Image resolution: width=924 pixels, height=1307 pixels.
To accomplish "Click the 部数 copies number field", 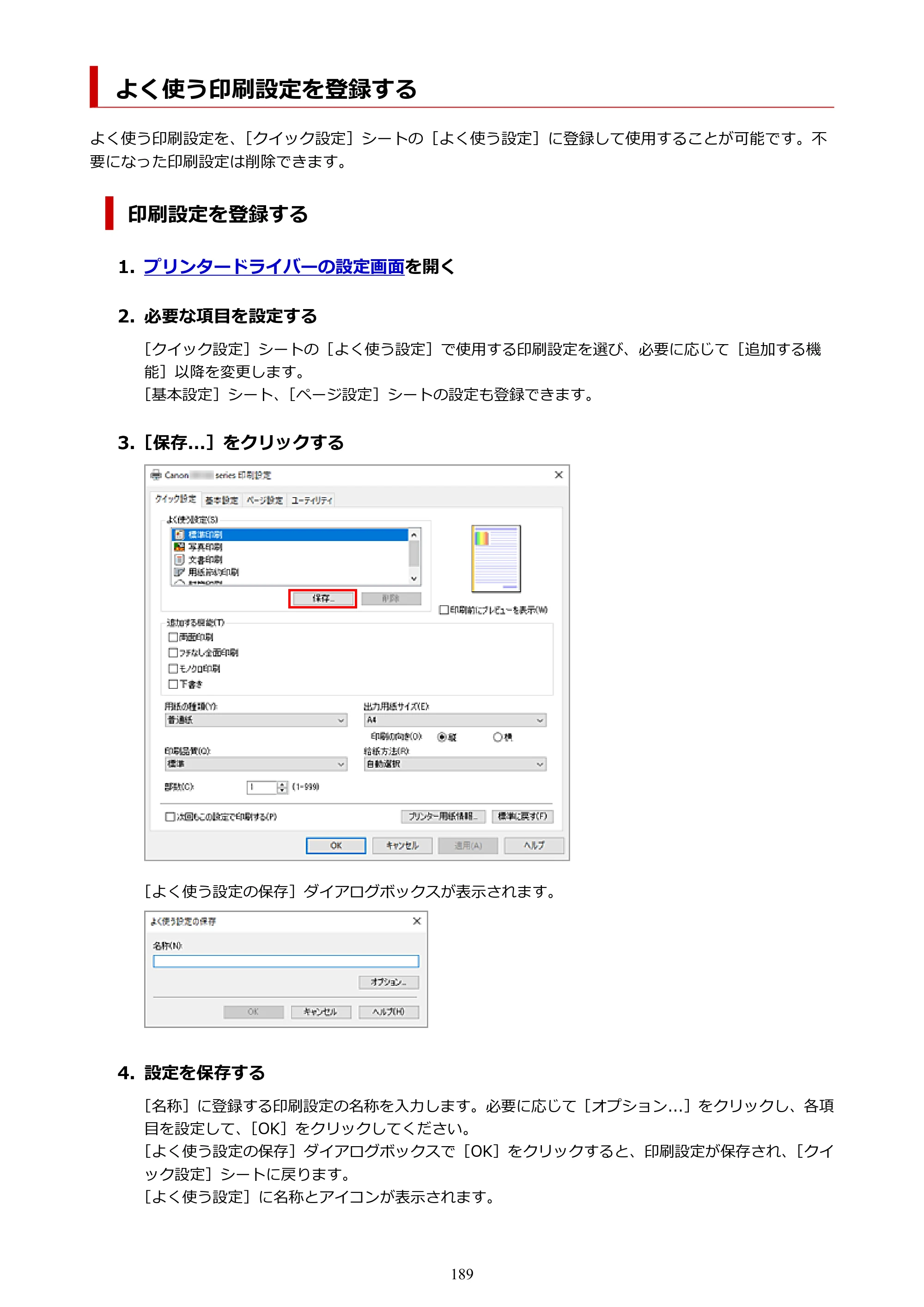I will [x=262, y=787].
